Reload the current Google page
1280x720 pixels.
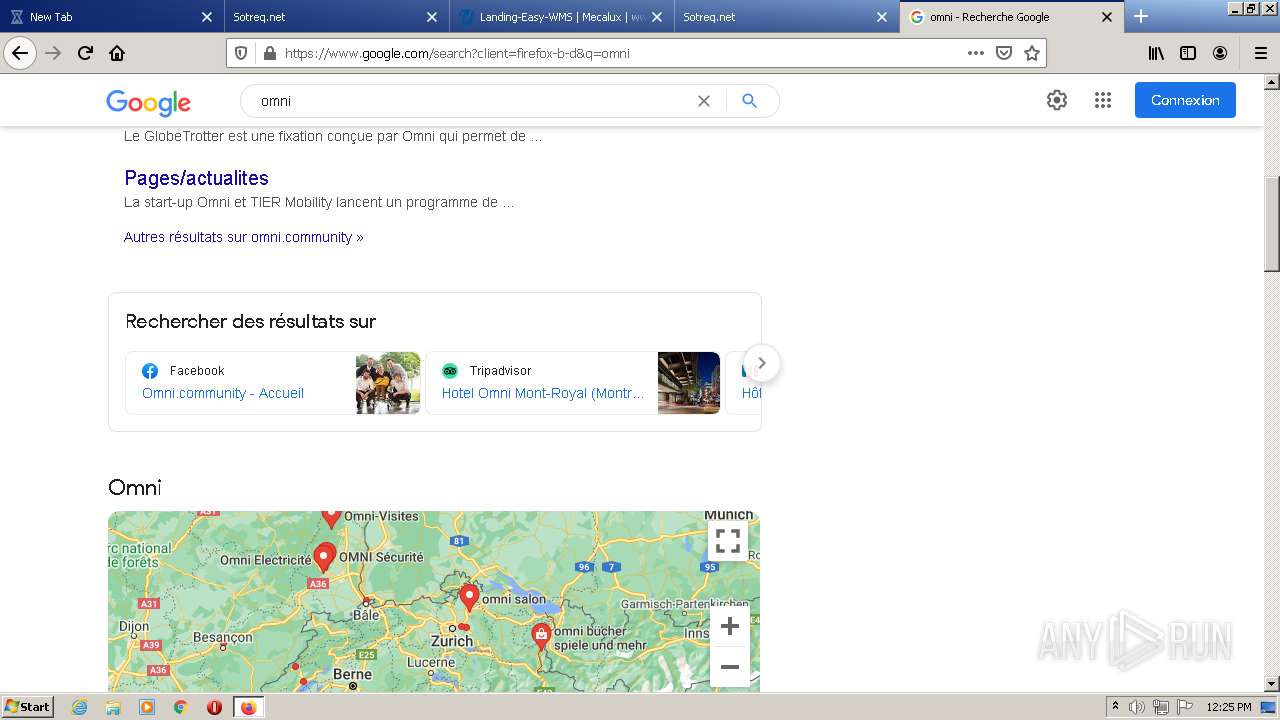85,53
